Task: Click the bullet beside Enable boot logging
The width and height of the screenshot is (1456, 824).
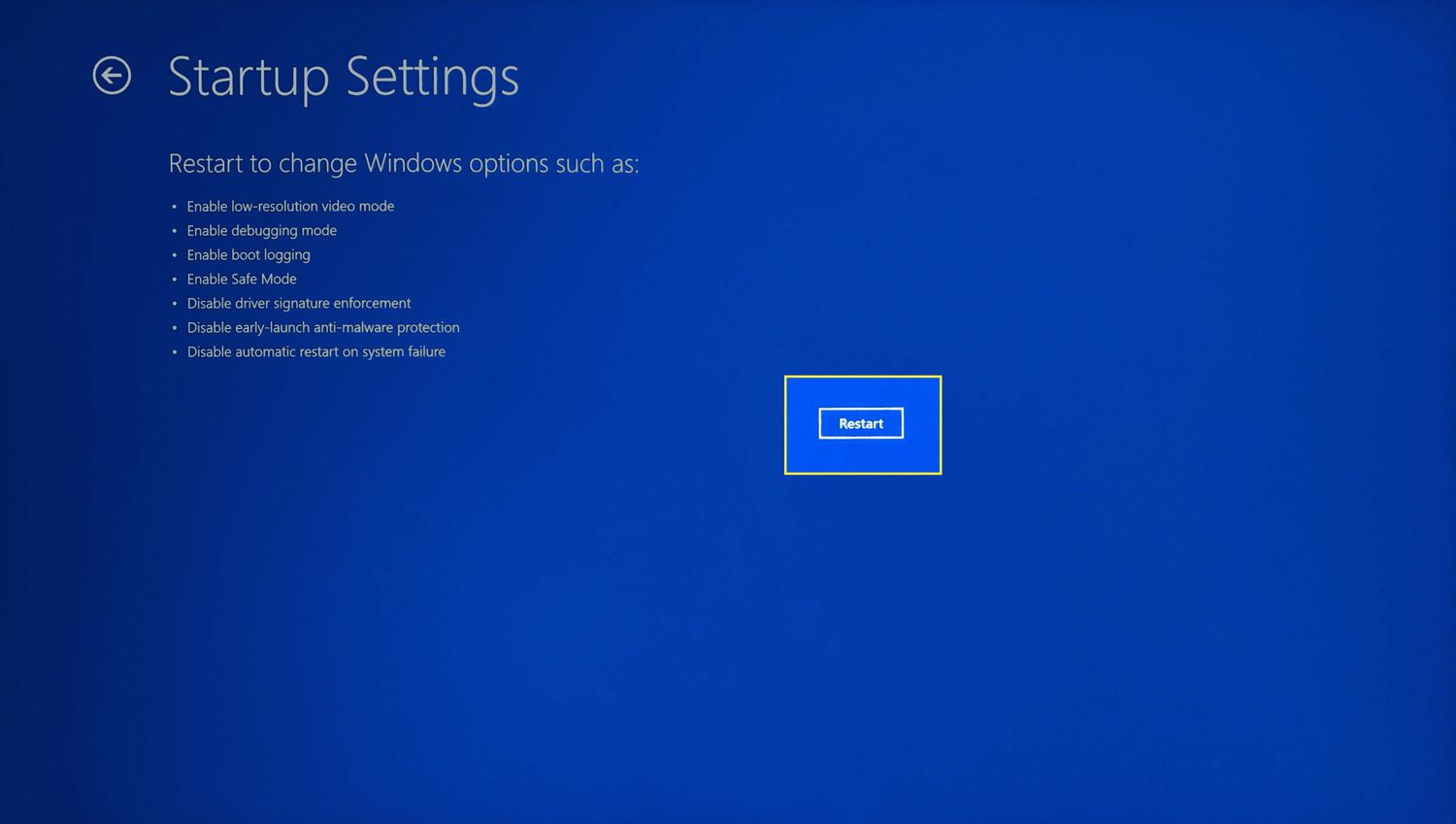Action: pyautogui.click(x=174, y=255)
